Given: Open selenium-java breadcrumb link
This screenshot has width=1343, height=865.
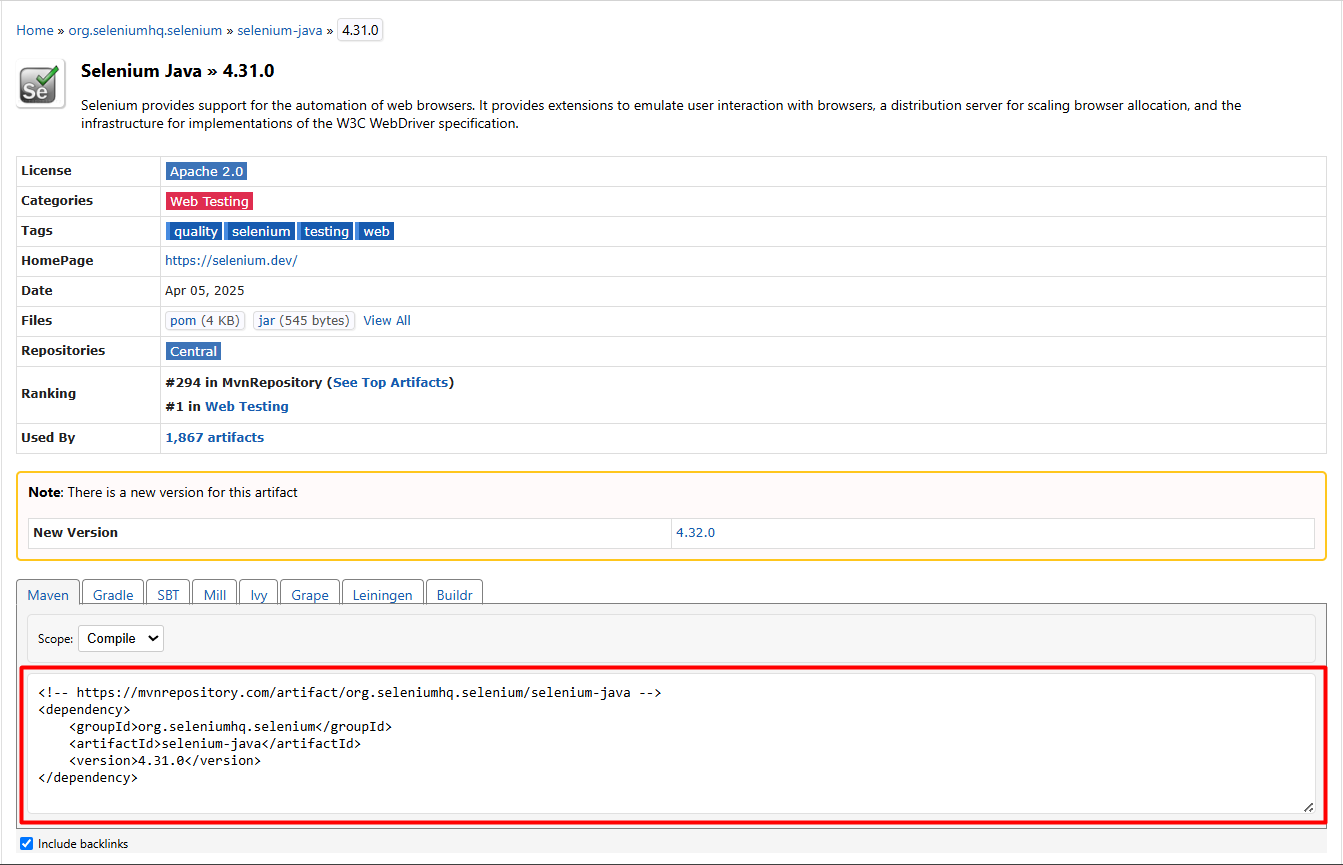Looking at the screenshot, I should [x=280, y=30].
